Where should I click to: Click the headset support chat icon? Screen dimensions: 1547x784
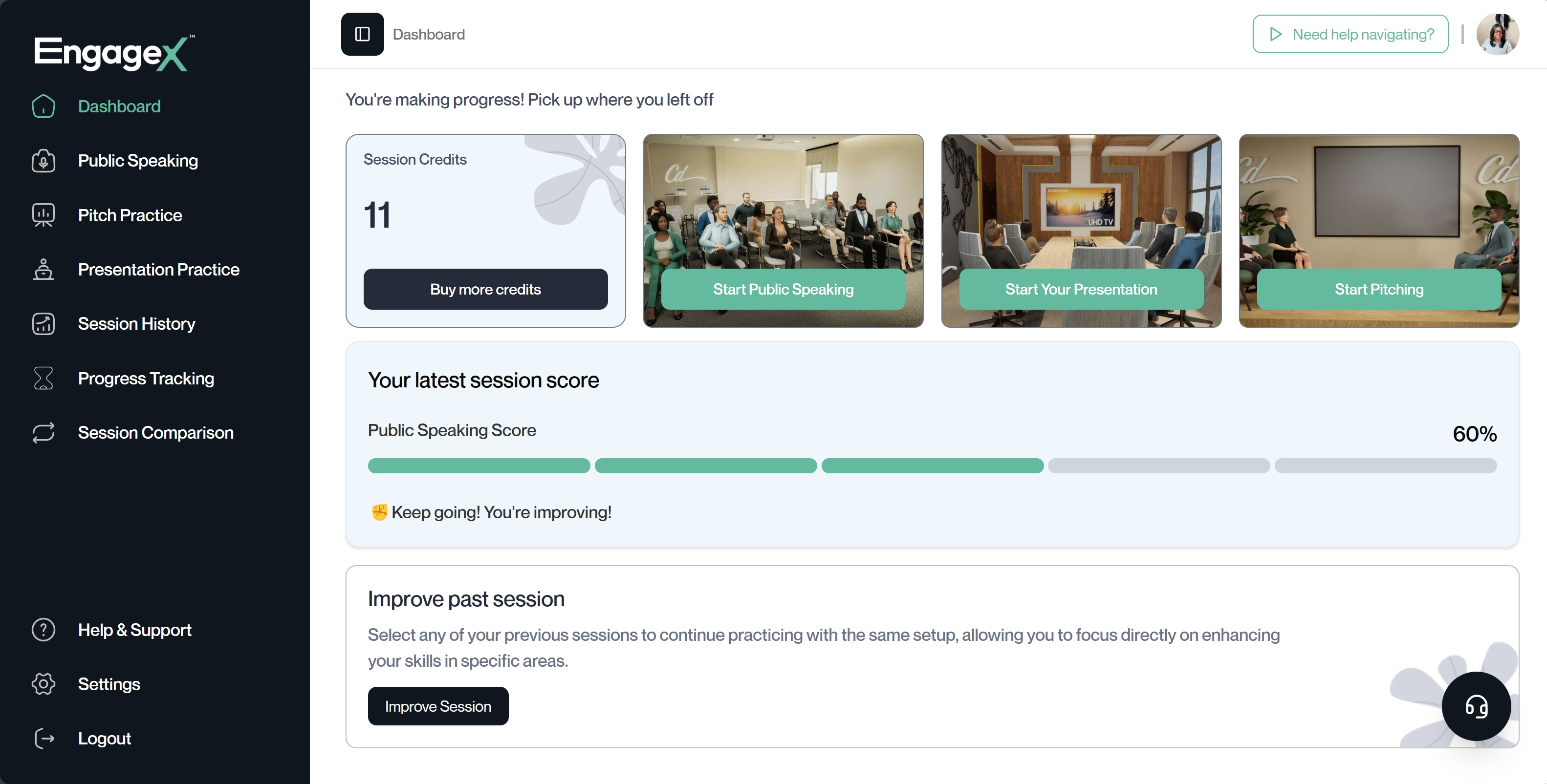point(1476,706)
